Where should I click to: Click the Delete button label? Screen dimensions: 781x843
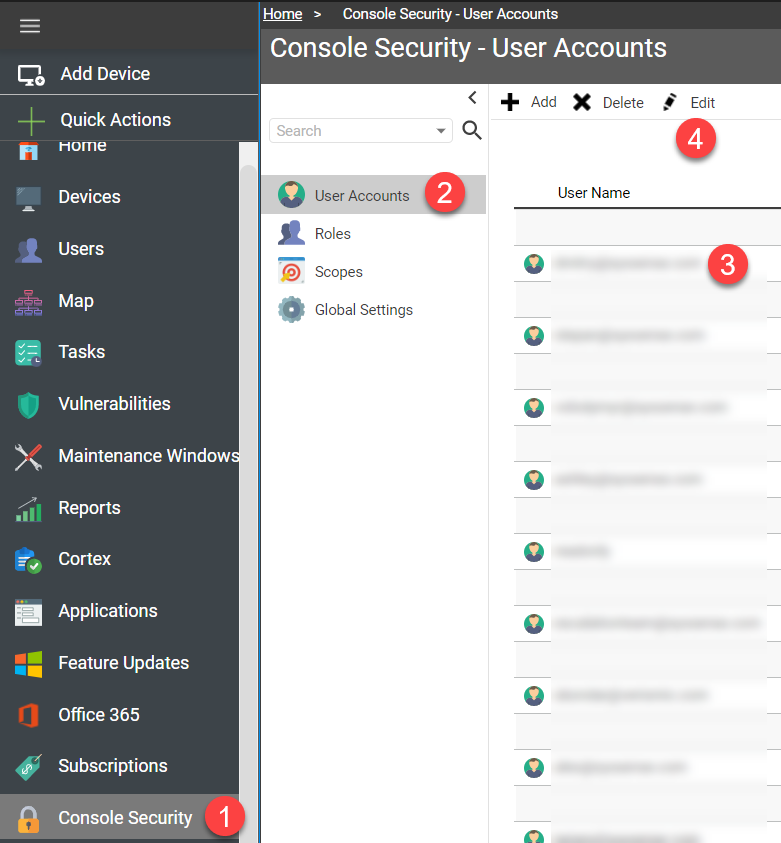click(623, 103)
